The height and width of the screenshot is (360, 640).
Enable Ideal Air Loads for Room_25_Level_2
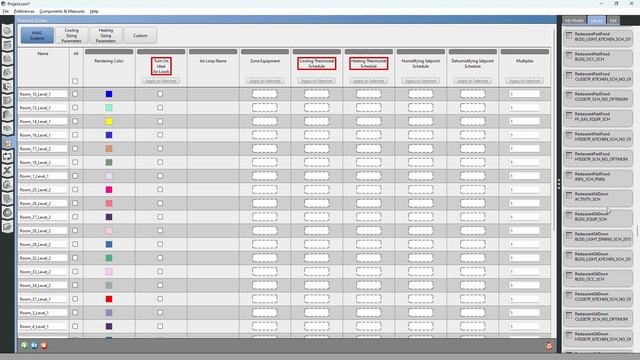point(160,189)
